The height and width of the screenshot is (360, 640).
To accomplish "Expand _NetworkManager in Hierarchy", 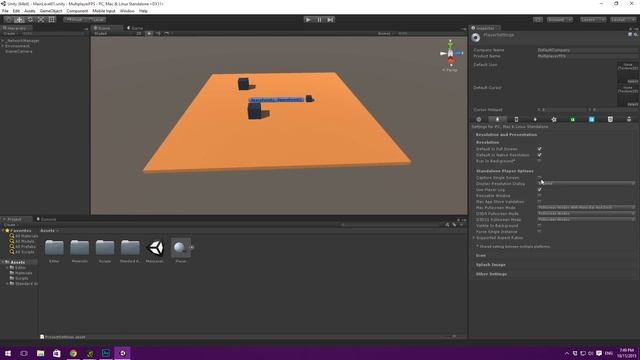I will coord(3,41).
